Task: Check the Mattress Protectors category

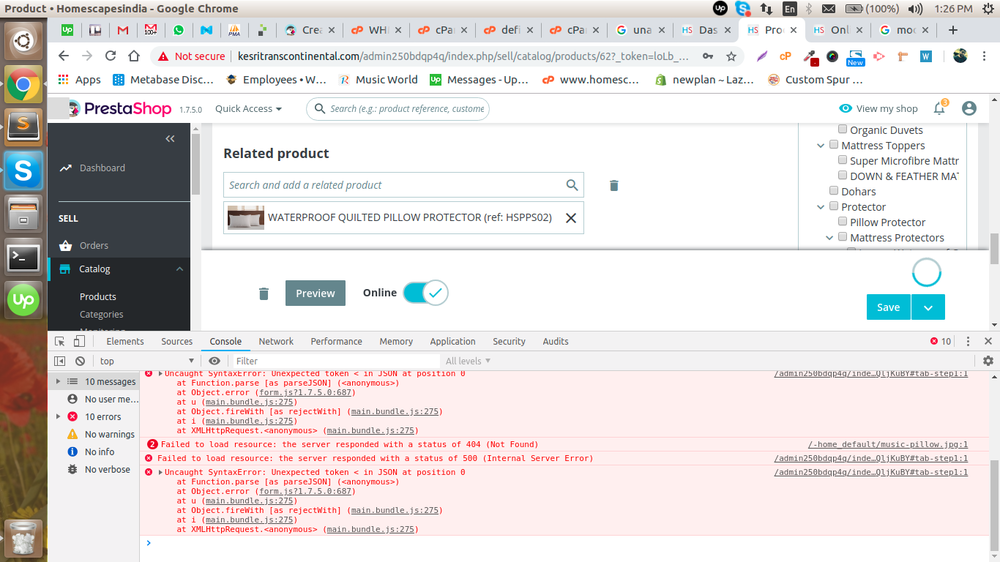Action: tap(842, 237)
